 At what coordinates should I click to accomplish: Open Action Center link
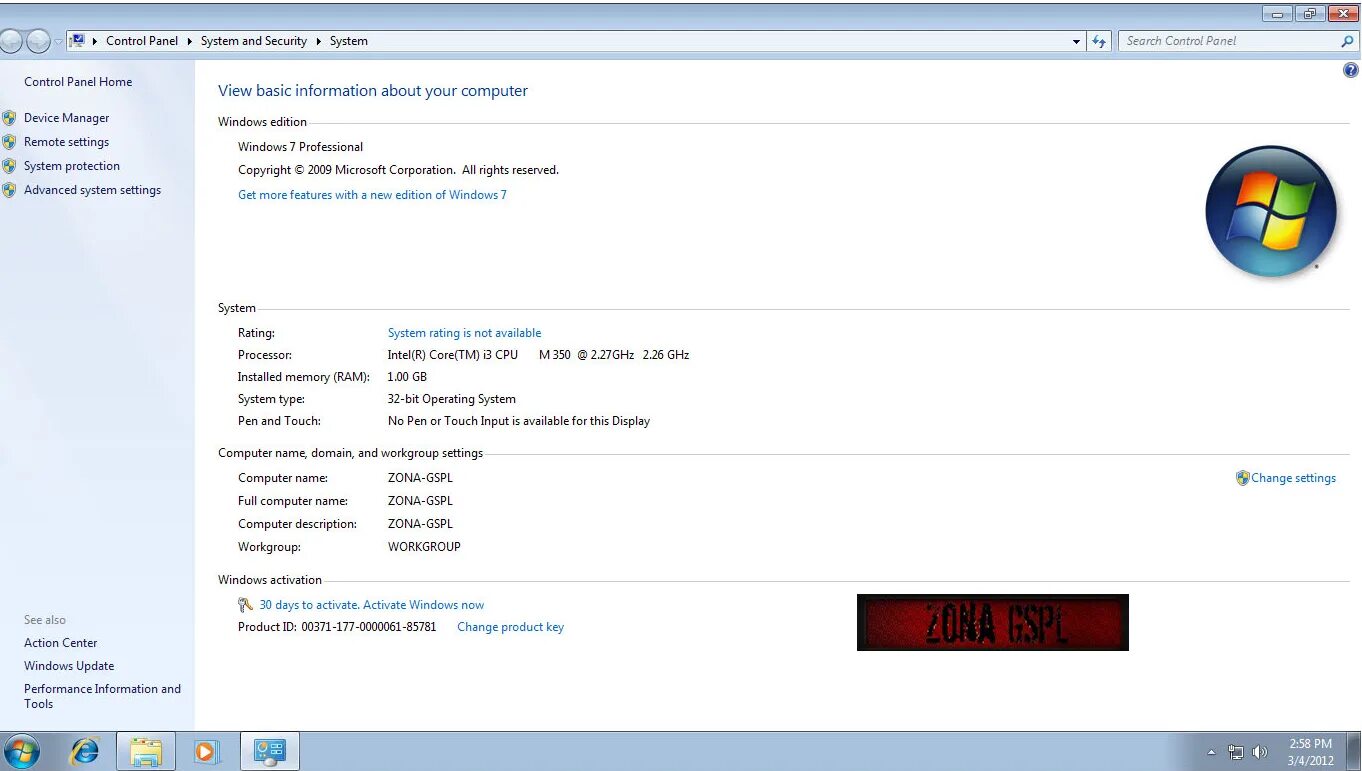[61, 643]
